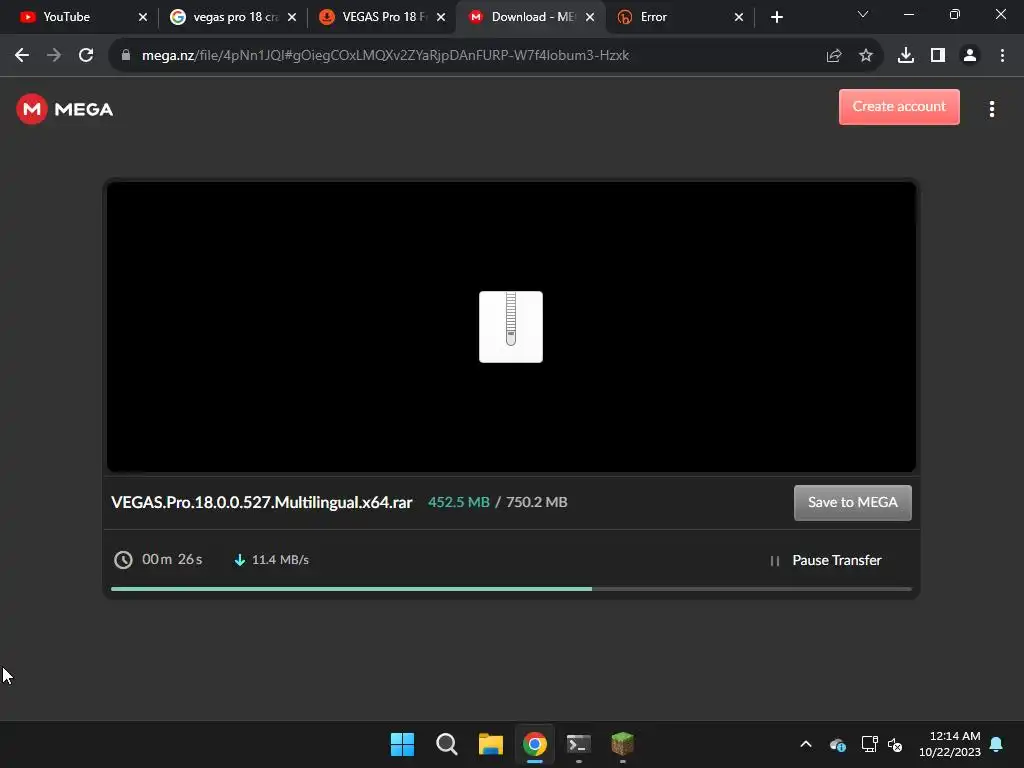Open the Chrome three-dot menu
1024x768 pixels.
[x=1002, y=56]
